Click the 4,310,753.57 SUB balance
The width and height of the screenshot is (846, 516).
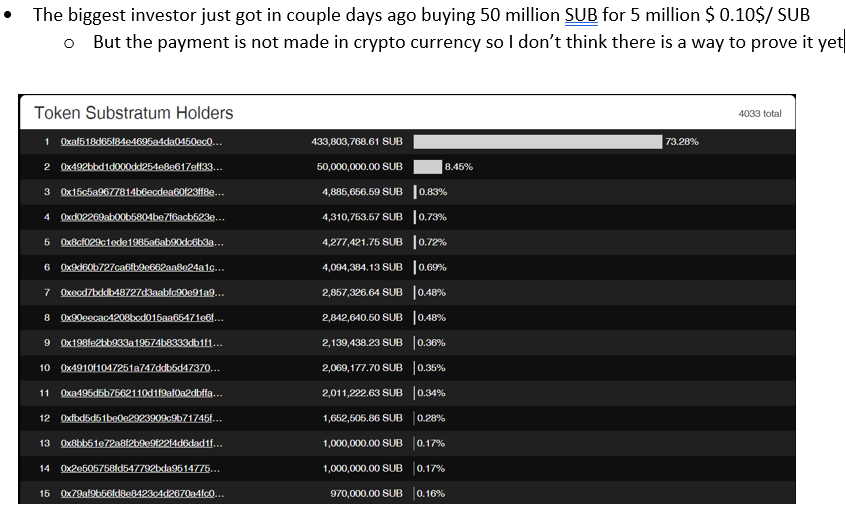pyautogui.click(x=362, y=217)
